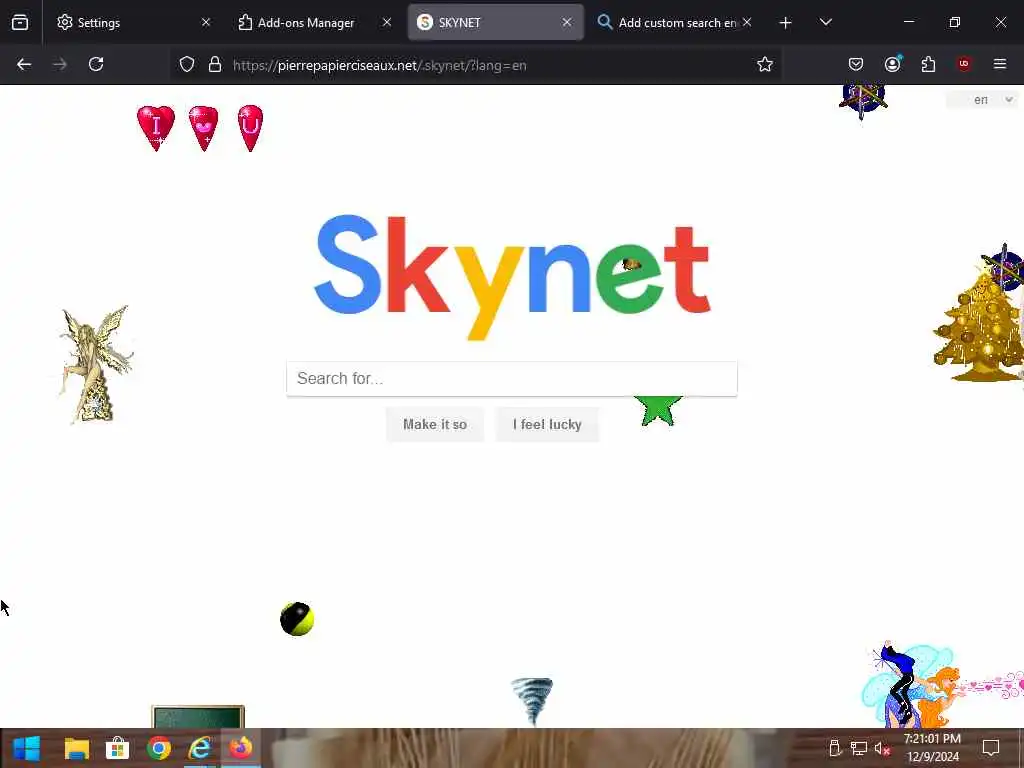The image size is (1024, 768).
Task: Open Windows Start menu
Action: click(x=27, y=748)
